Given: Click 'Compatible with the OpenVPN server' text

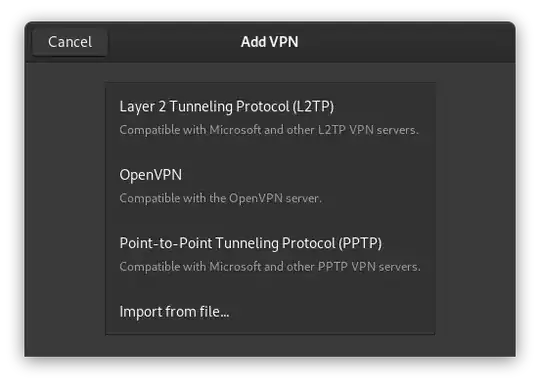Looking at the screenshot, I should pyautogui.click(x=220, y=198).
